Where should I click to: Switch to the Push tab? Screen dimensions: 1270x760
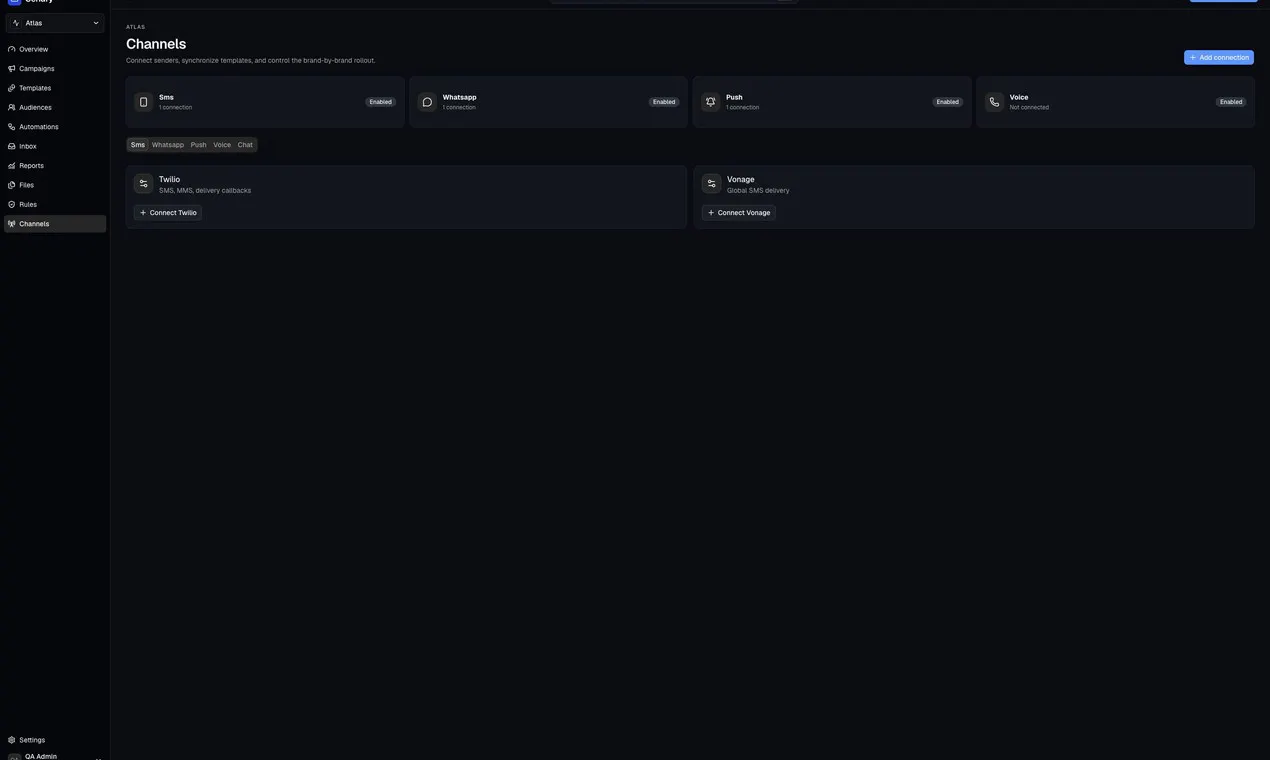click(x=199, y=145)
